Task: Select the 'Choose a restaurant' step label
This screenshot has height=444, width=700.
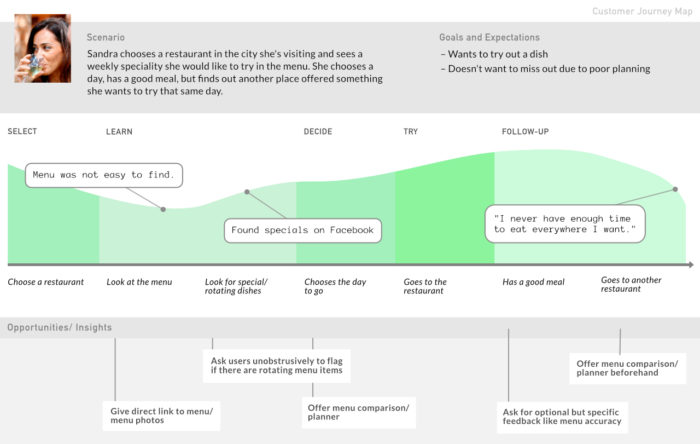Action: (x=46, y=282)
